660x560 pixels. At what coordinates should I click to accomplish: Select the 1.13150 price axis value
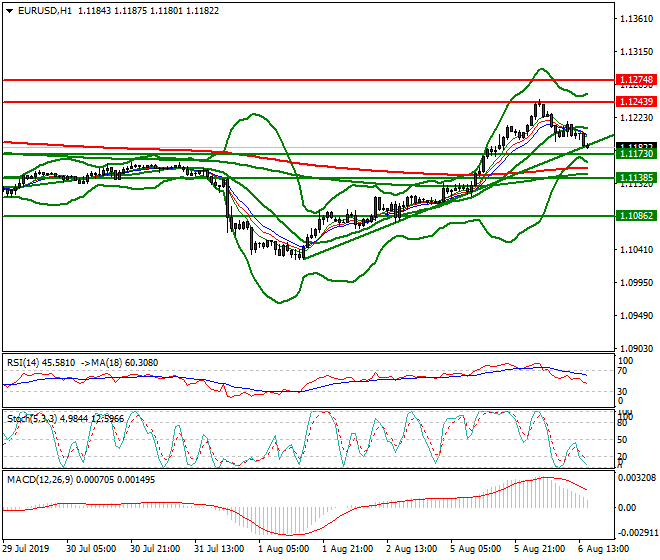pyautogui.click(x=636, y=51)
